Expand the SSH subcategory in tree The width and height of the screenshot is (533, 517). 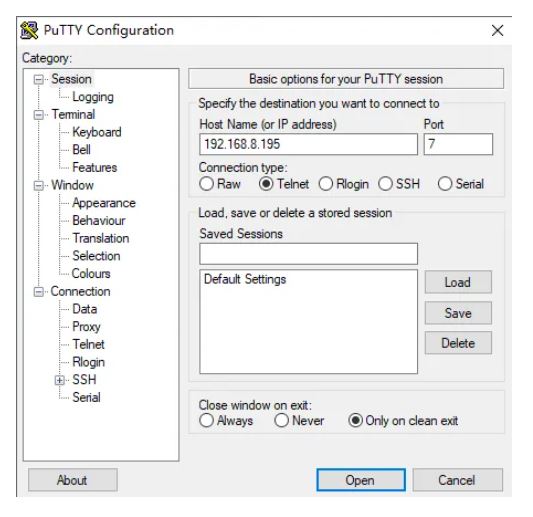coord(59,380)
